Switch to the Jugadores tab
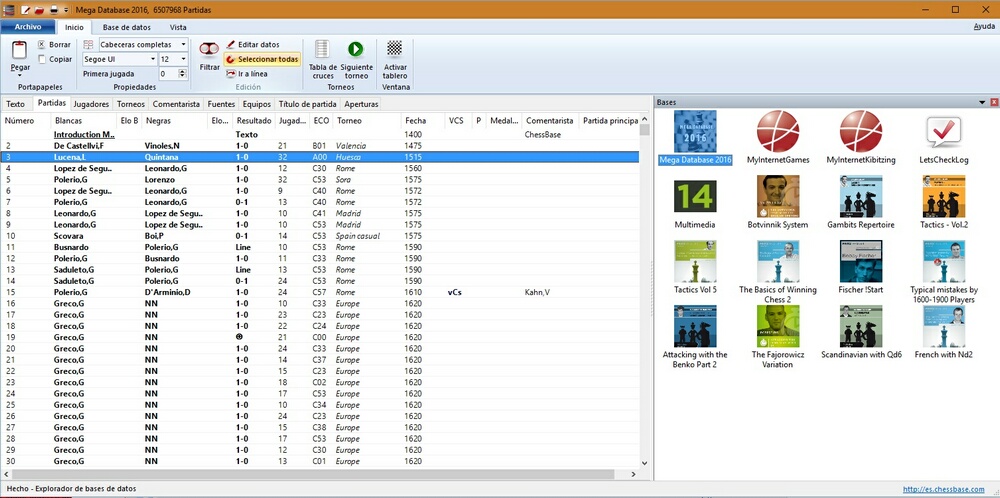 [x=91, y=104]
